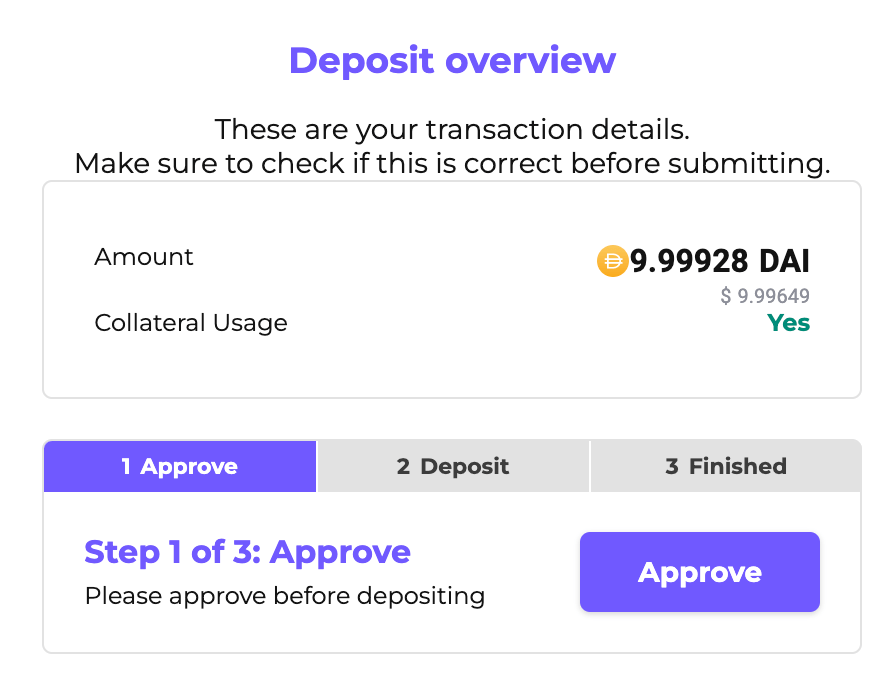Click the dollar sign beside 9.99649
Image resolution: width=894 pixels, height=692 pixels.
point(725,296)
